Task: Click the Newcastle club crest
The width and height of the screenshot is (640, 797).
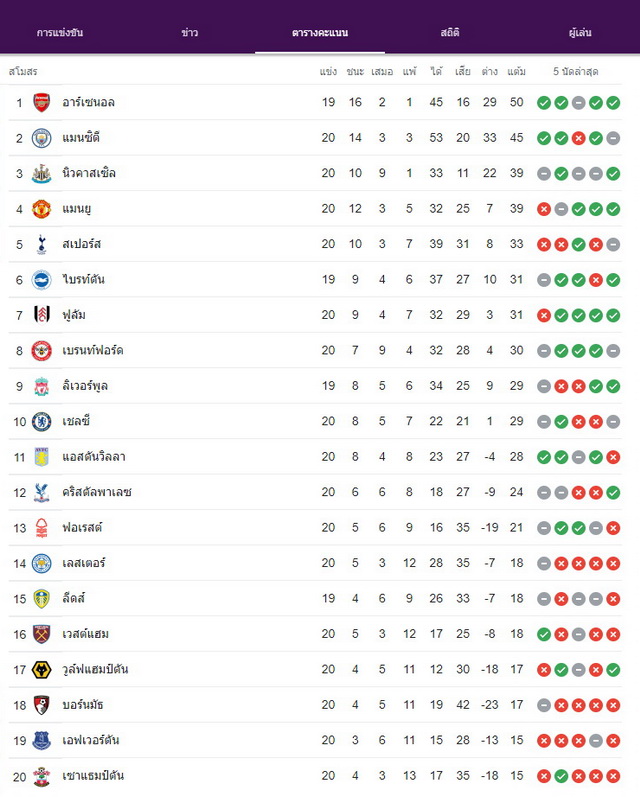Action: click(x=42, y=173)
